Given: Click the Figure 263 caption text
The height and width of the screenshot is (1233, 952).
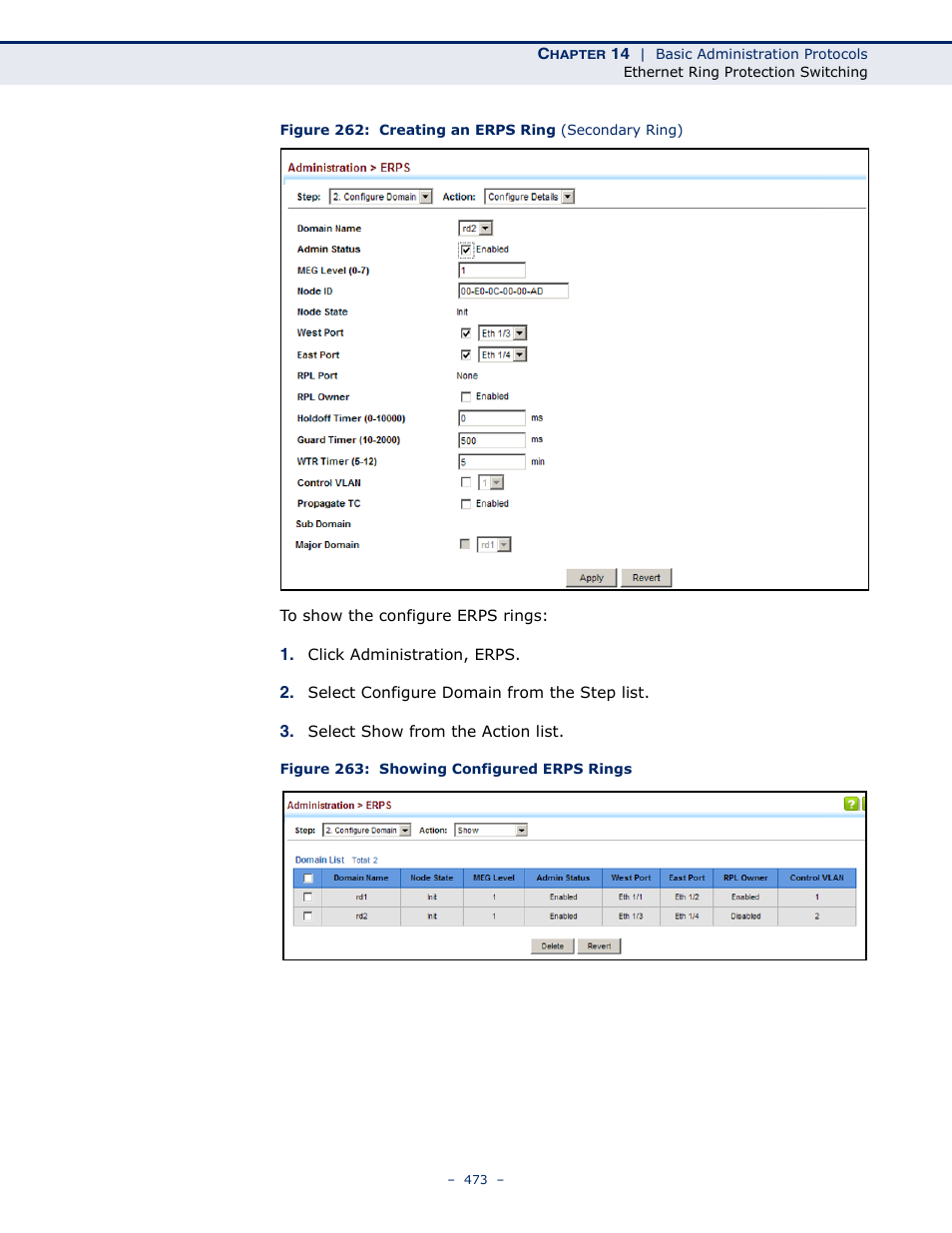Looking at the screenshot, I should 456,769.
